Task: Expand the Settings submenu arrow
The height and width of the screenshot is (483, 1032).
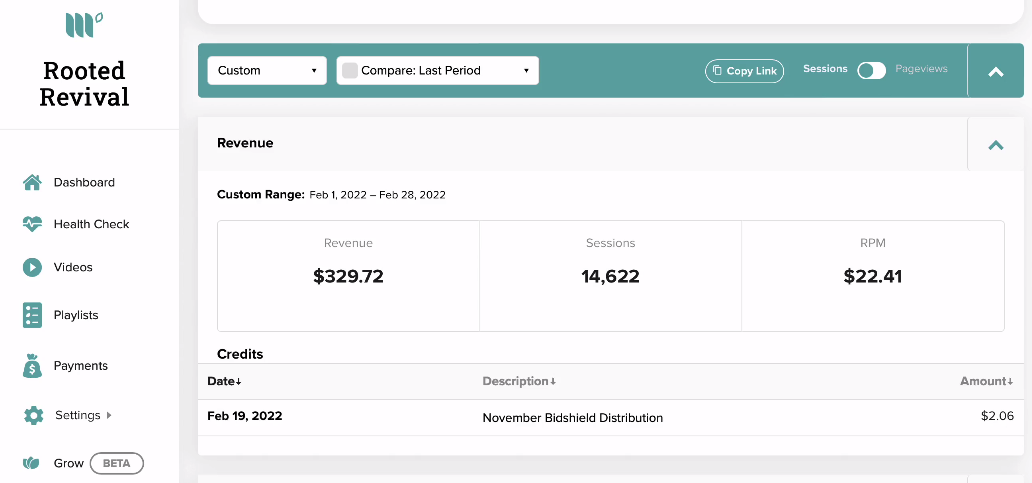Action: pyautogui.click(x=109, y=415)
